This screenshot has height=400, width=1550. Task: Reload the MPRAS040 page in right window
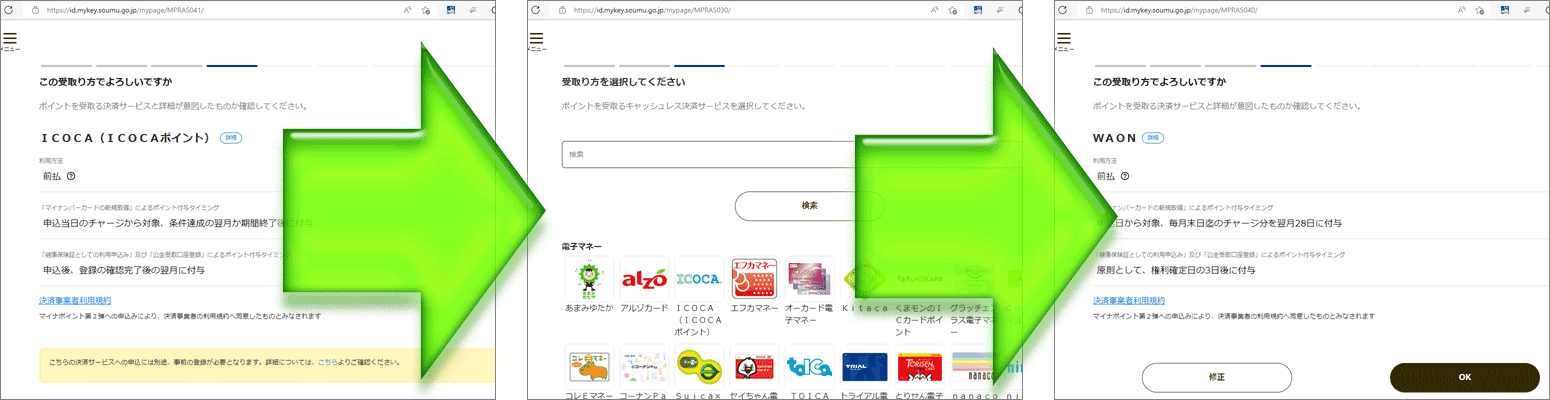point(1062,9)
